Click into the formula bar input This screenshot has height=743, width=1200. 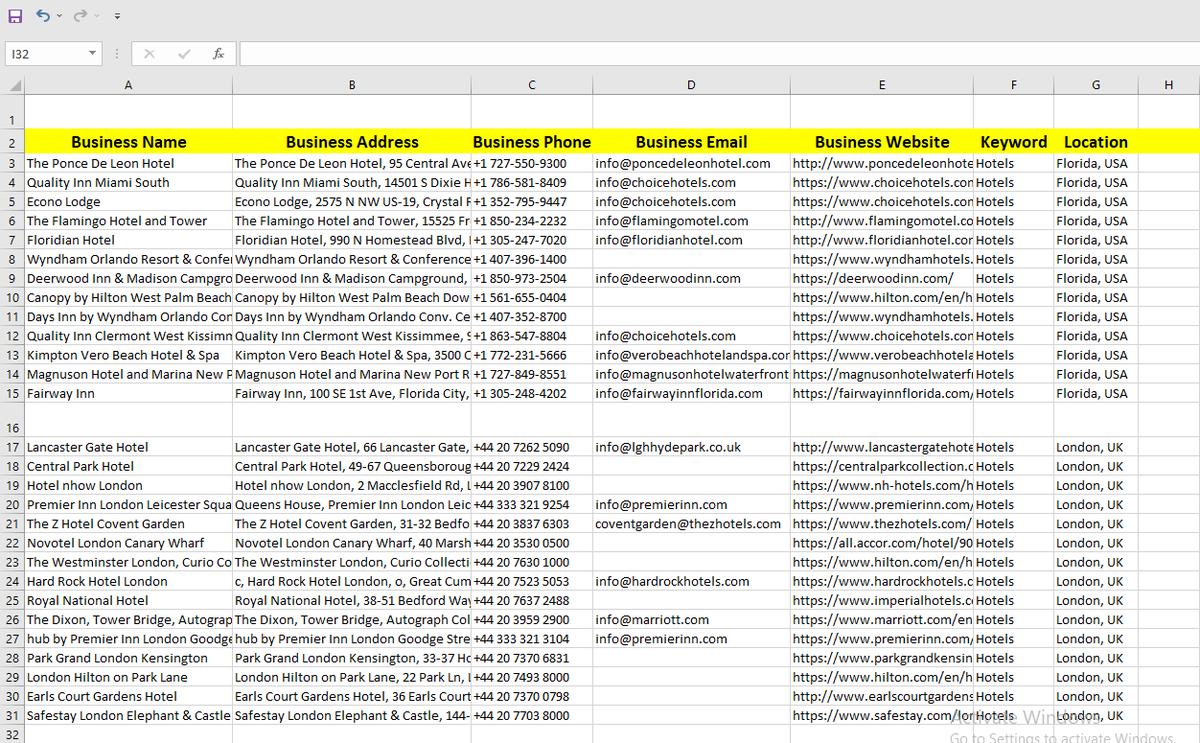click(718, 54)
